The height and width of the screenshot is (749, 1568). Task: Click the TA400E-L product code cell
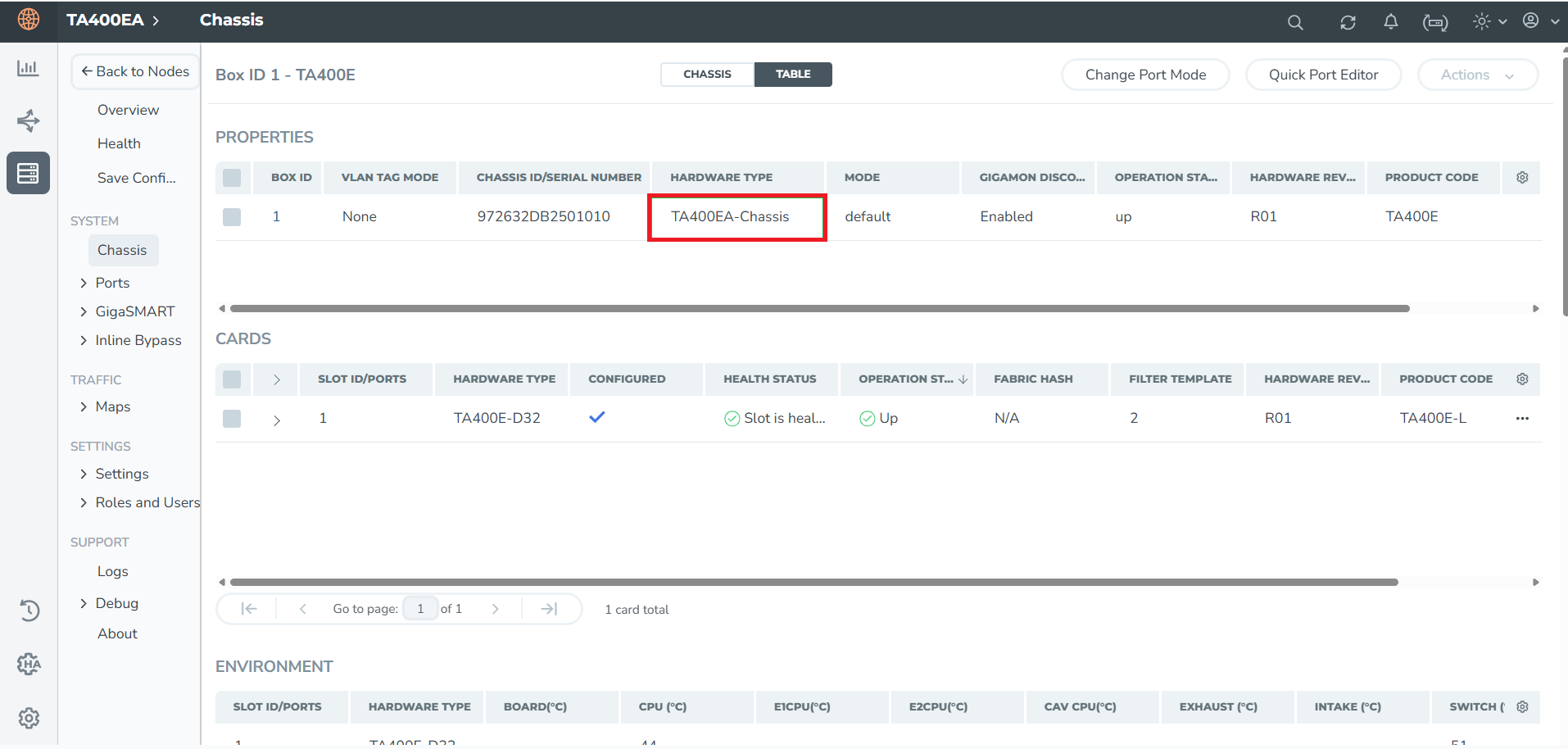[x=1433, y=418]
